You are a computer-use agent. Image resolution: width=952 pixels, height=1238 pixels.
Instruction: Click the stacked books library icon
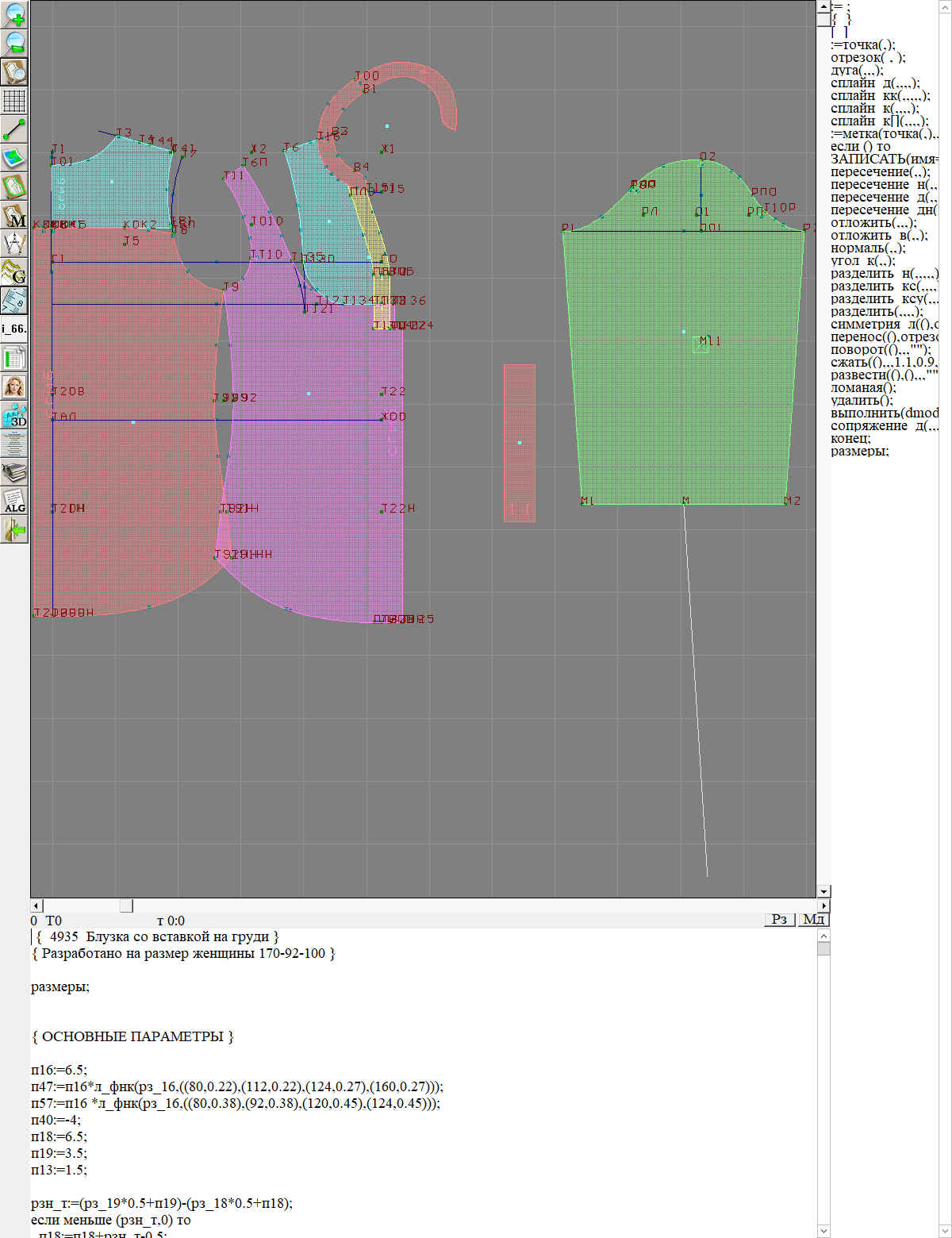pos(15,472)
